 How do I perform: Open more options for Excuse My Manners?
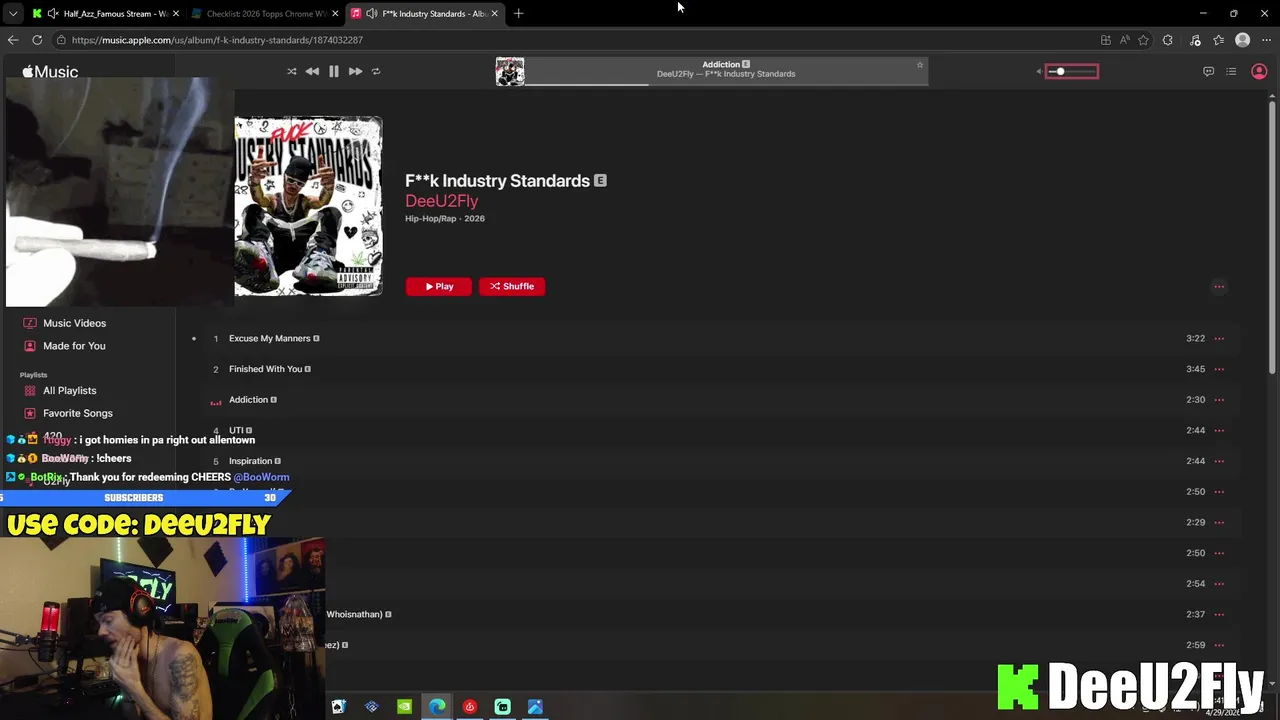pyautogui.click(x=1219, y=338)
